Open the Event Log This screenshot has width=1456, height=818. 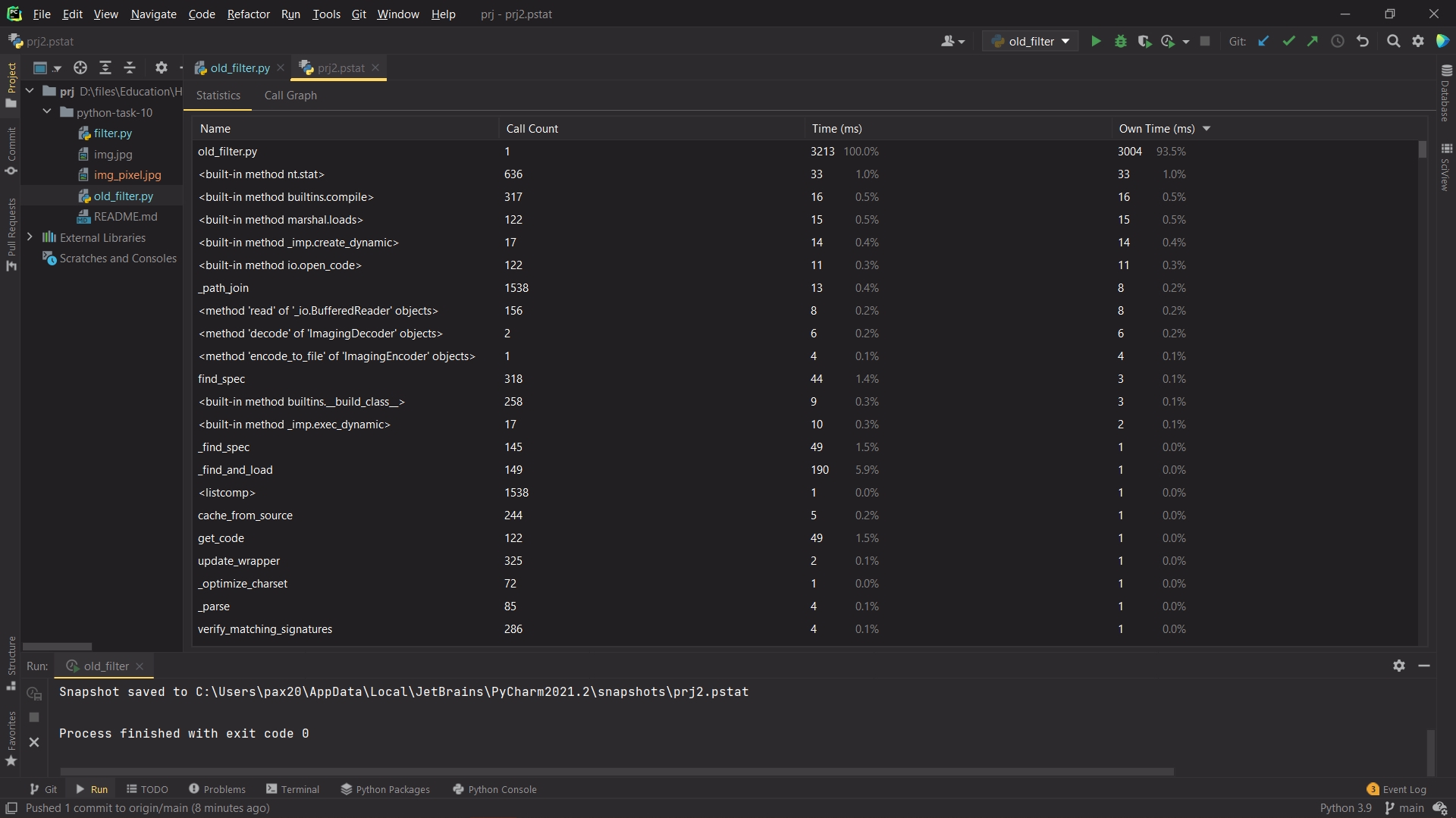(1403, 789)
